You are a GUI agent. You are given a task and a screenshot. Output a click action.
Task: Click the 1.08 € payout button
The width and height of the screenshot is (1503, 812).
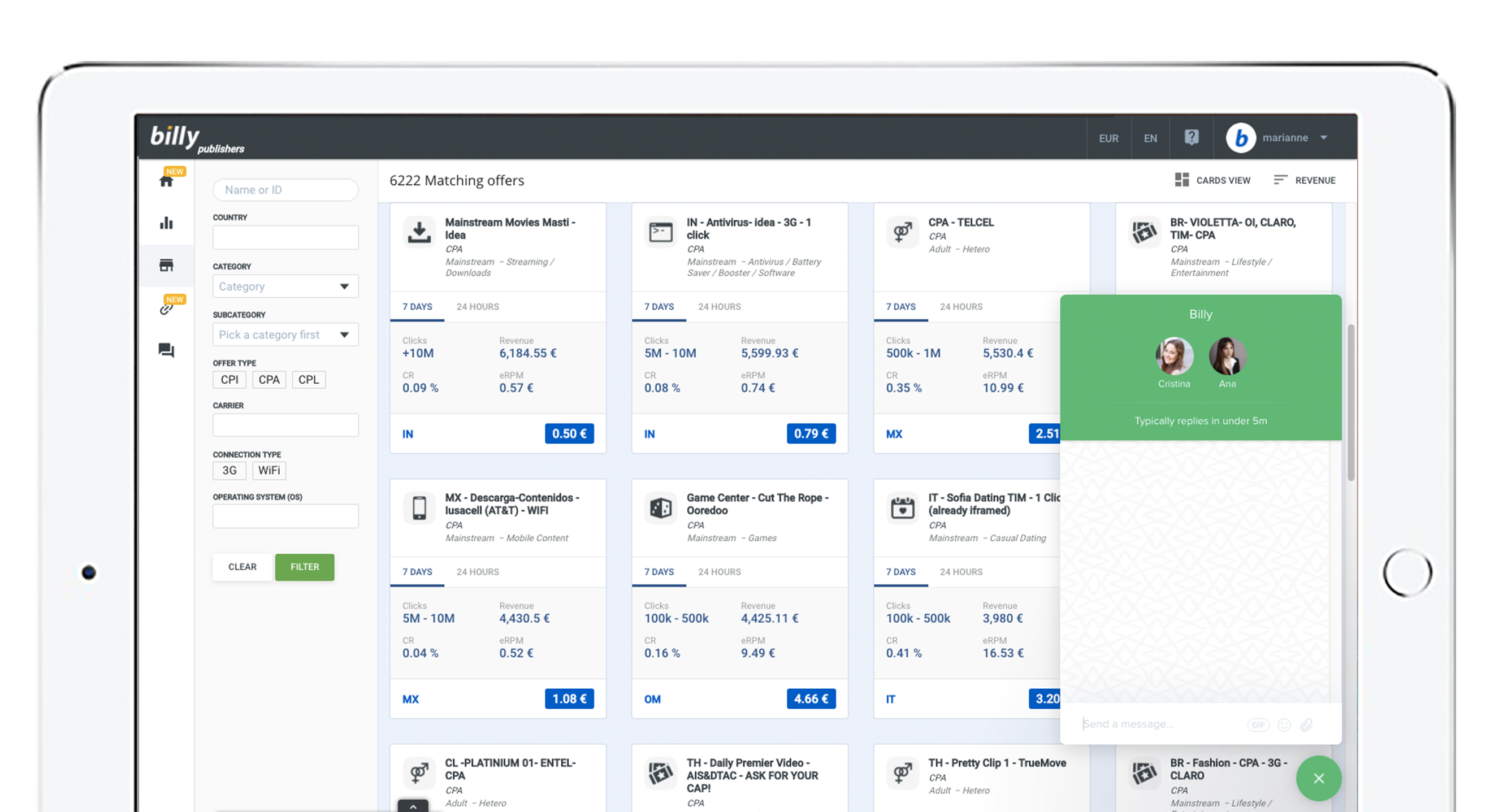569,699
